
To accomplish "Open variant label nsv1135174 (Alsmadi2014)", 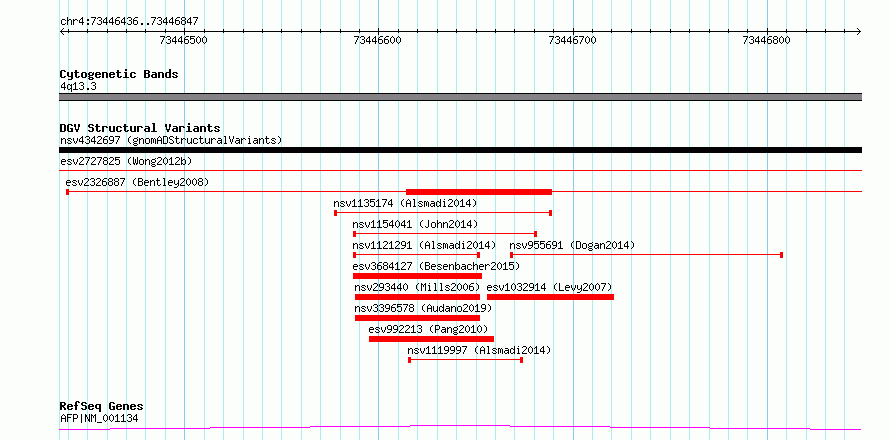I will pyautogui.click(x=405, y=203).
